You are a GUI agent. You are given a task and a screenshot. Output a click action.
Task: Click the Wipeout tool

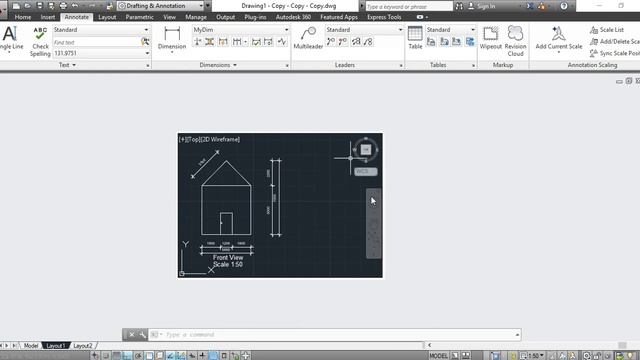click(x=491, y=38)
